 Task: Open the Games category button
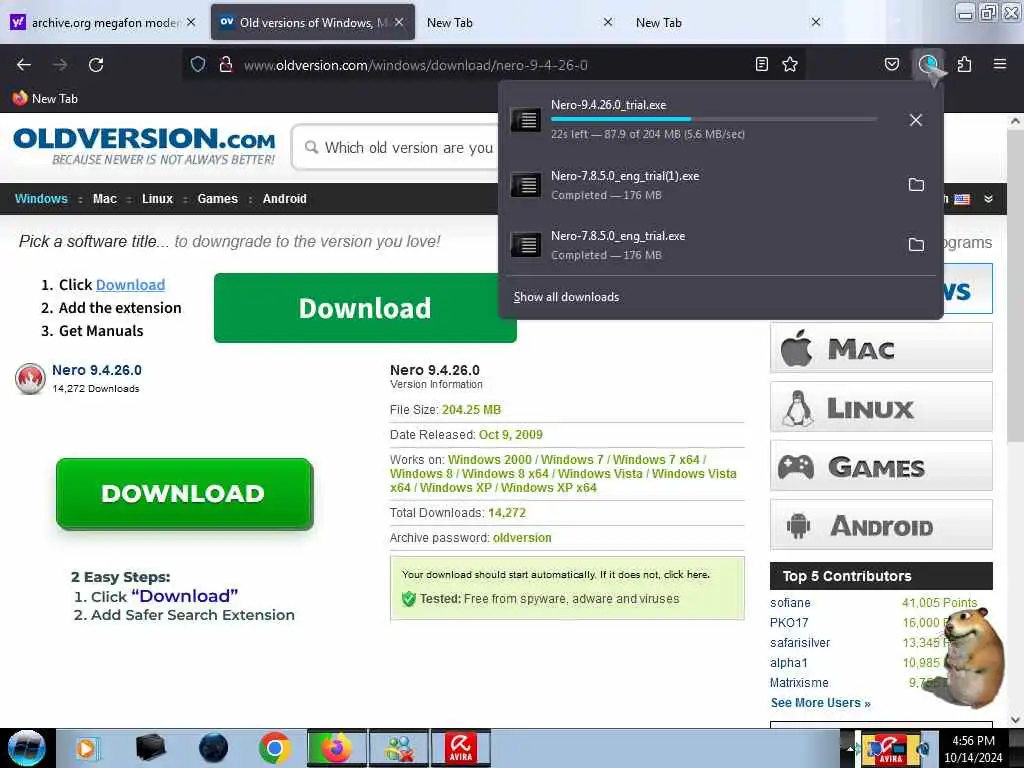881,466
